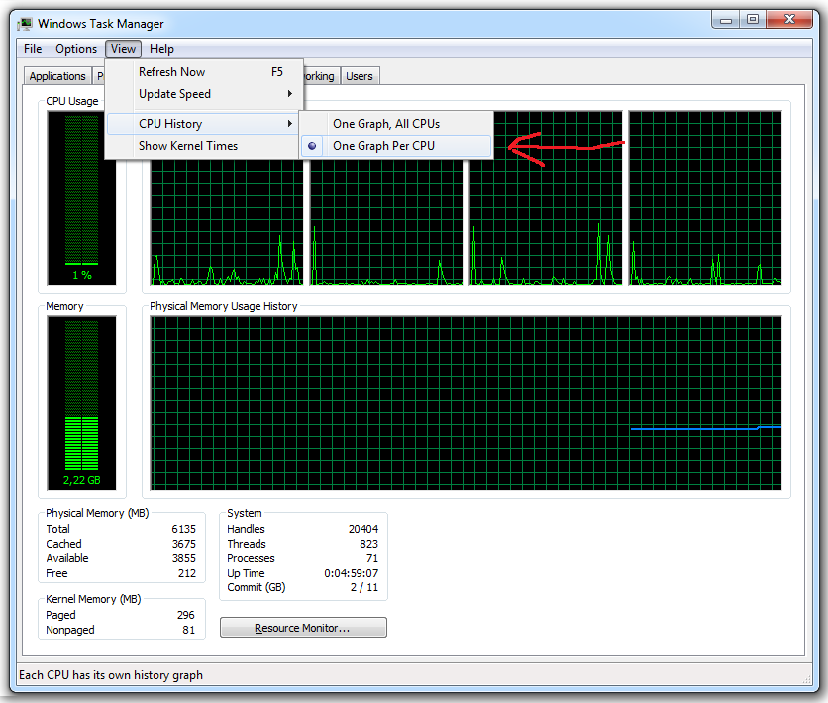Click the Available memory value 3855
828x703 pixels.
pyautogui.click(x=183, y=558)
